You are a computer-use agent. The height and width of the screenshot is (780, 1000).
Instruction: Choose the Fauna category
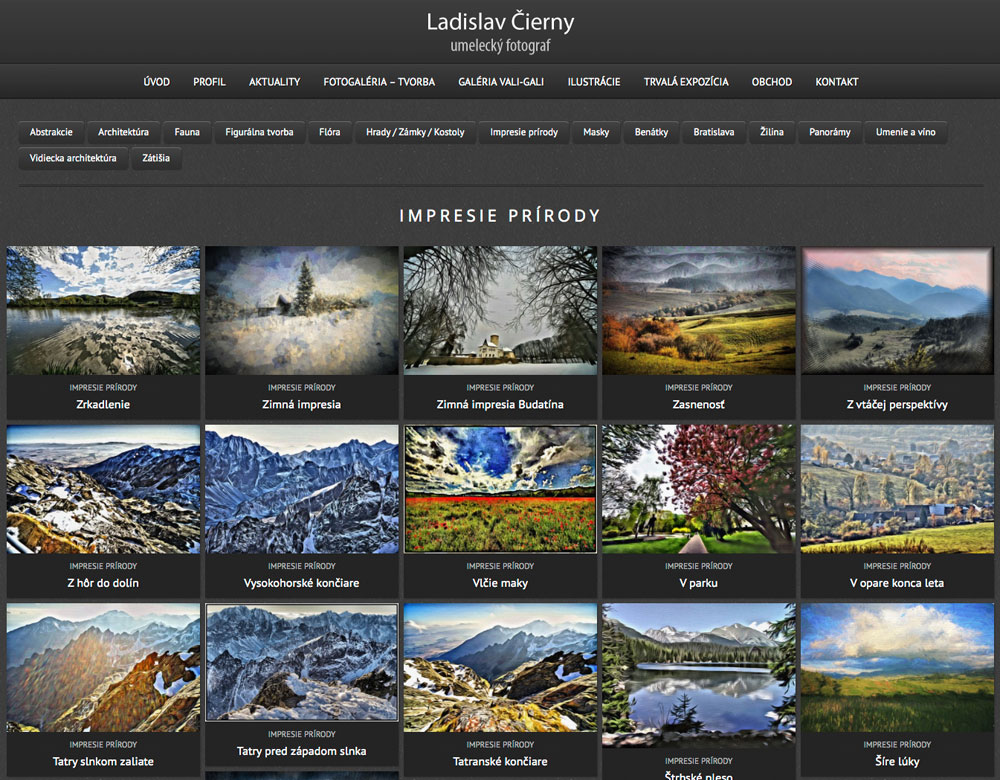(x=187, y=132)
